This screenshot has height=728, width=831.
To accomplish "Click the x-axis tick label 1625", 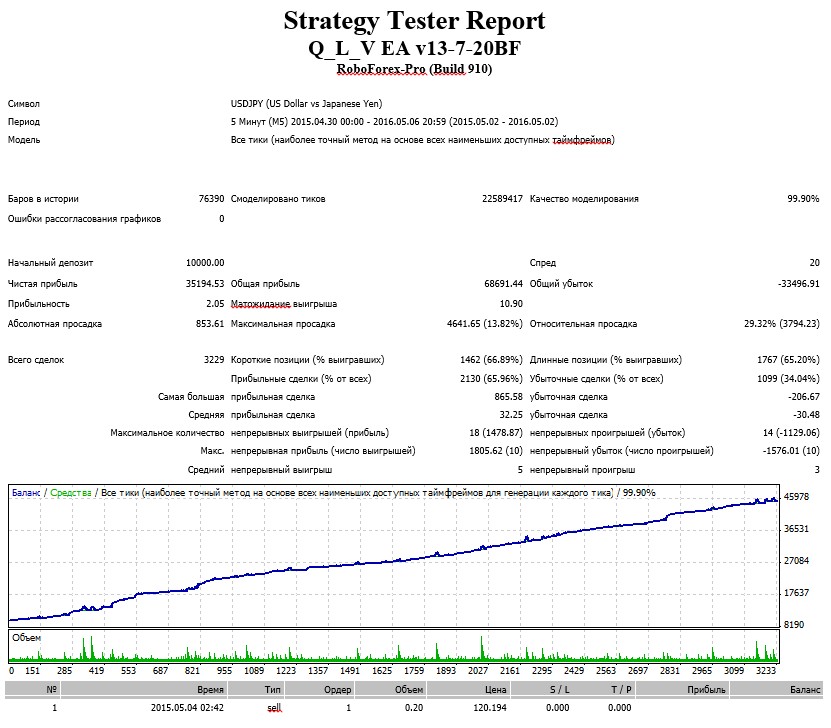I will point(382,671).
